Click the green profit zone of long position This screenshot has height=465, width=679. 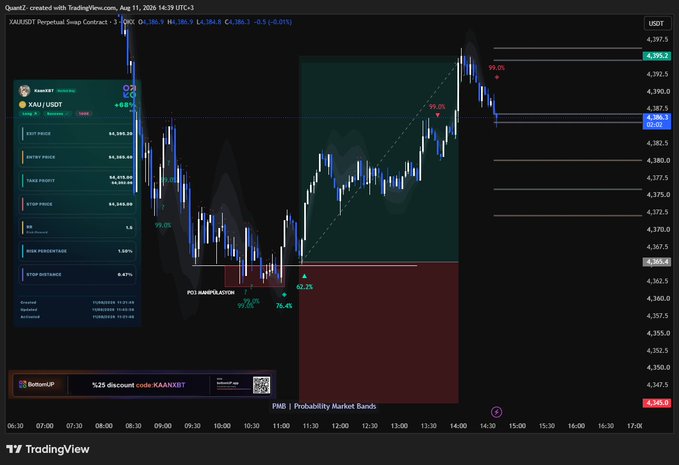(x=379, y=159)
